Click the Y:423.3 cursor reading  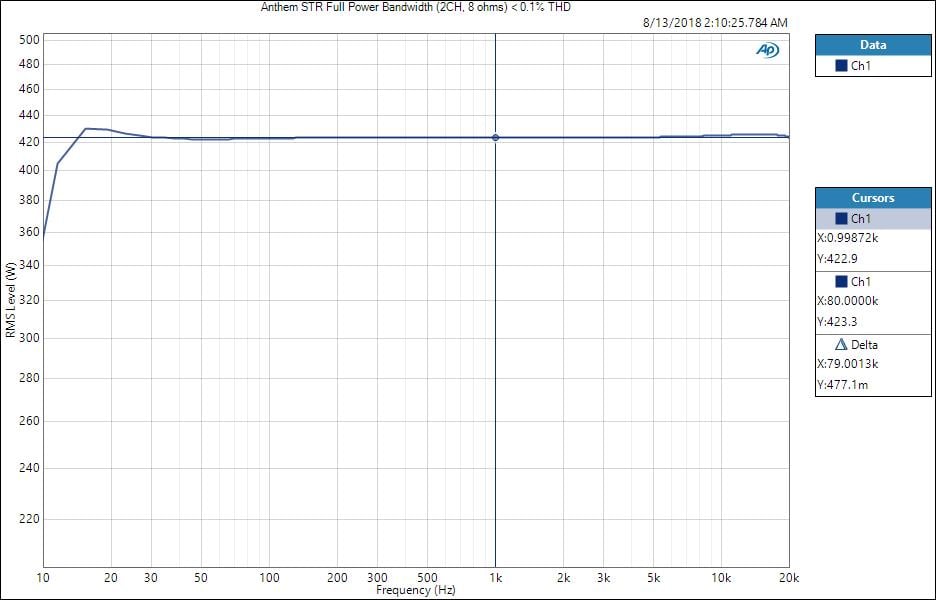[x=838, y=321]
